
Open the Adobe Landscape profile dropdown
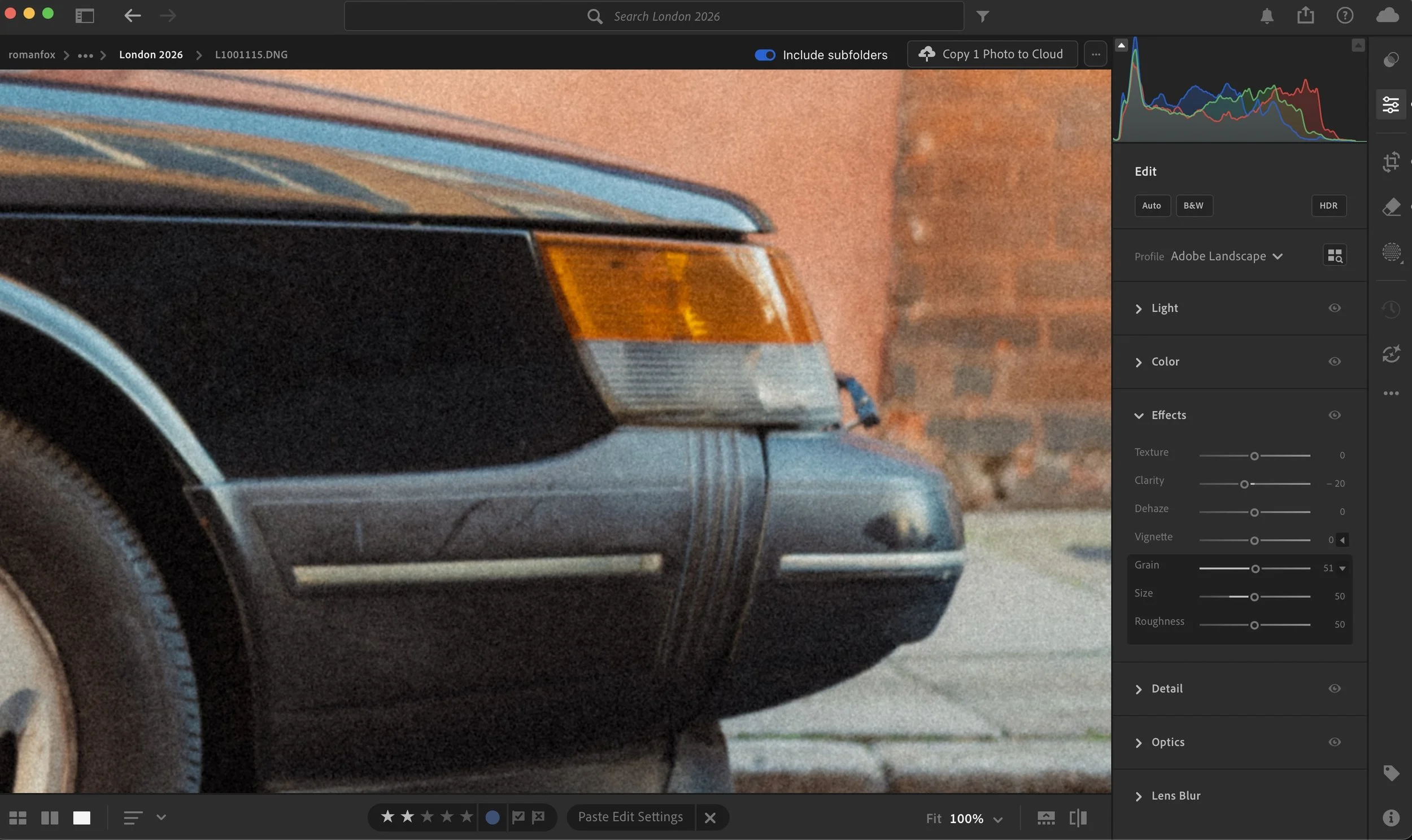(x=1226, y=256)
